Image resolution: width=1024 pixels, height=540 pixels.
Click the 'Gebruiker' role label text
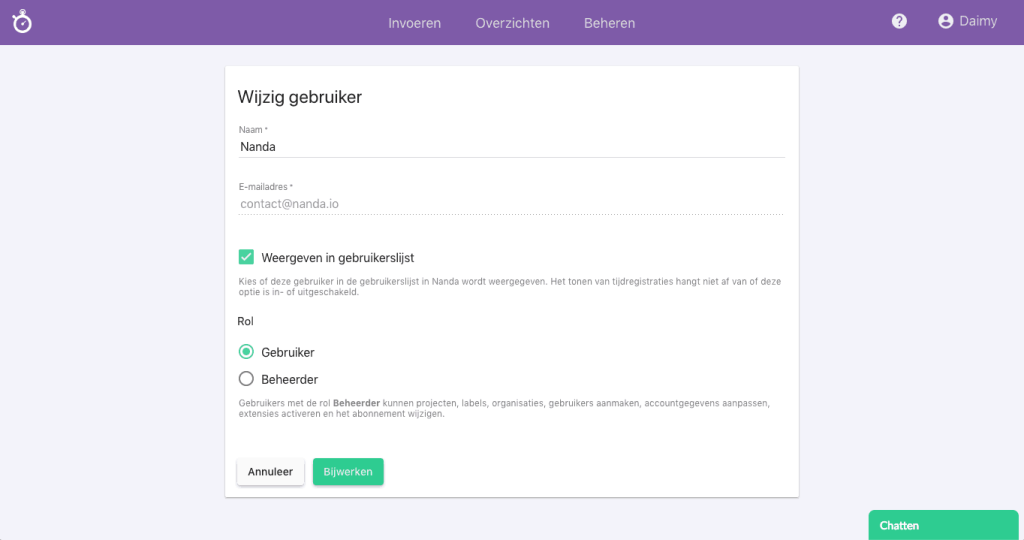(x=288, y=353)
